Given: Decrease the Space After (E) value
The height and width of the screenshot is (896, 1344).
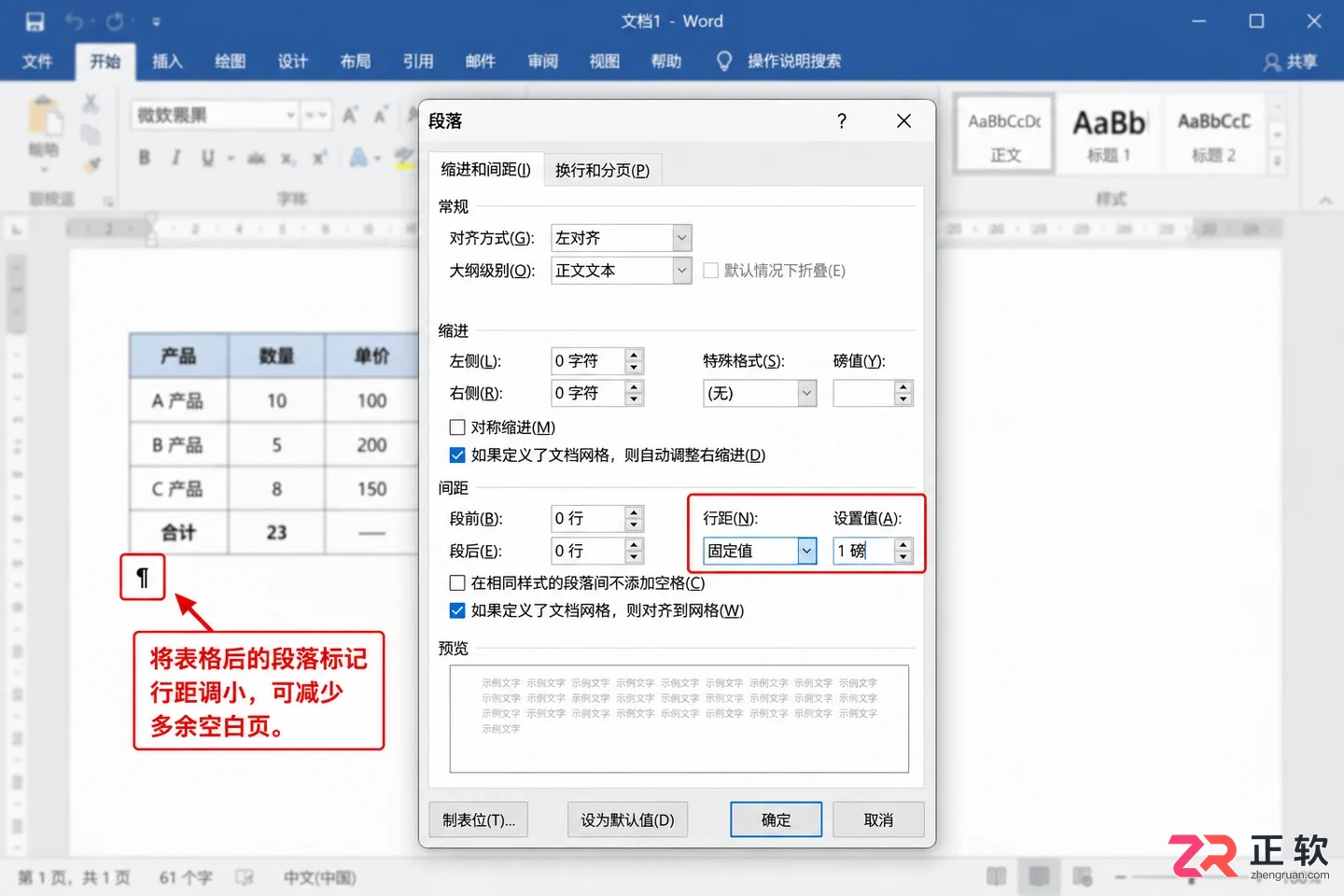Looking at the screenshot, I should (634, 557).
